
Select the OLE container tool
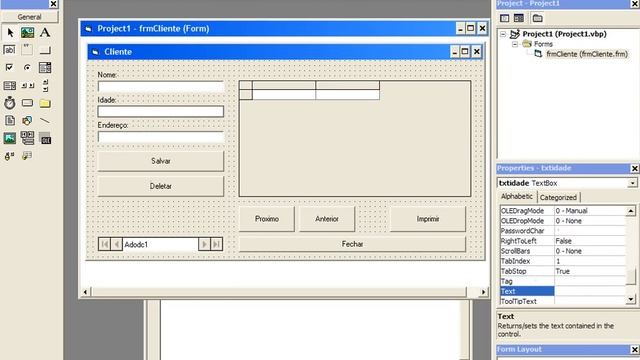tap(45, 138)
